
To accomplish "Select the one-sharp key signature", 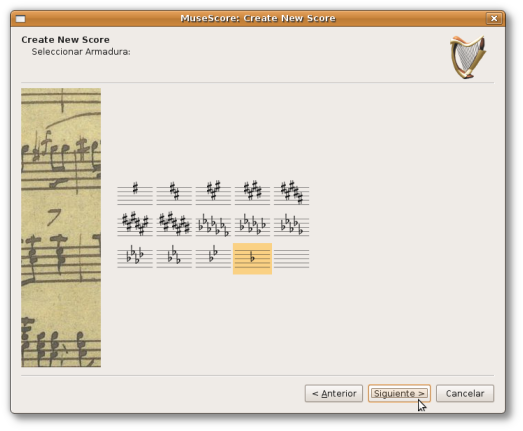I will (135, 193).
